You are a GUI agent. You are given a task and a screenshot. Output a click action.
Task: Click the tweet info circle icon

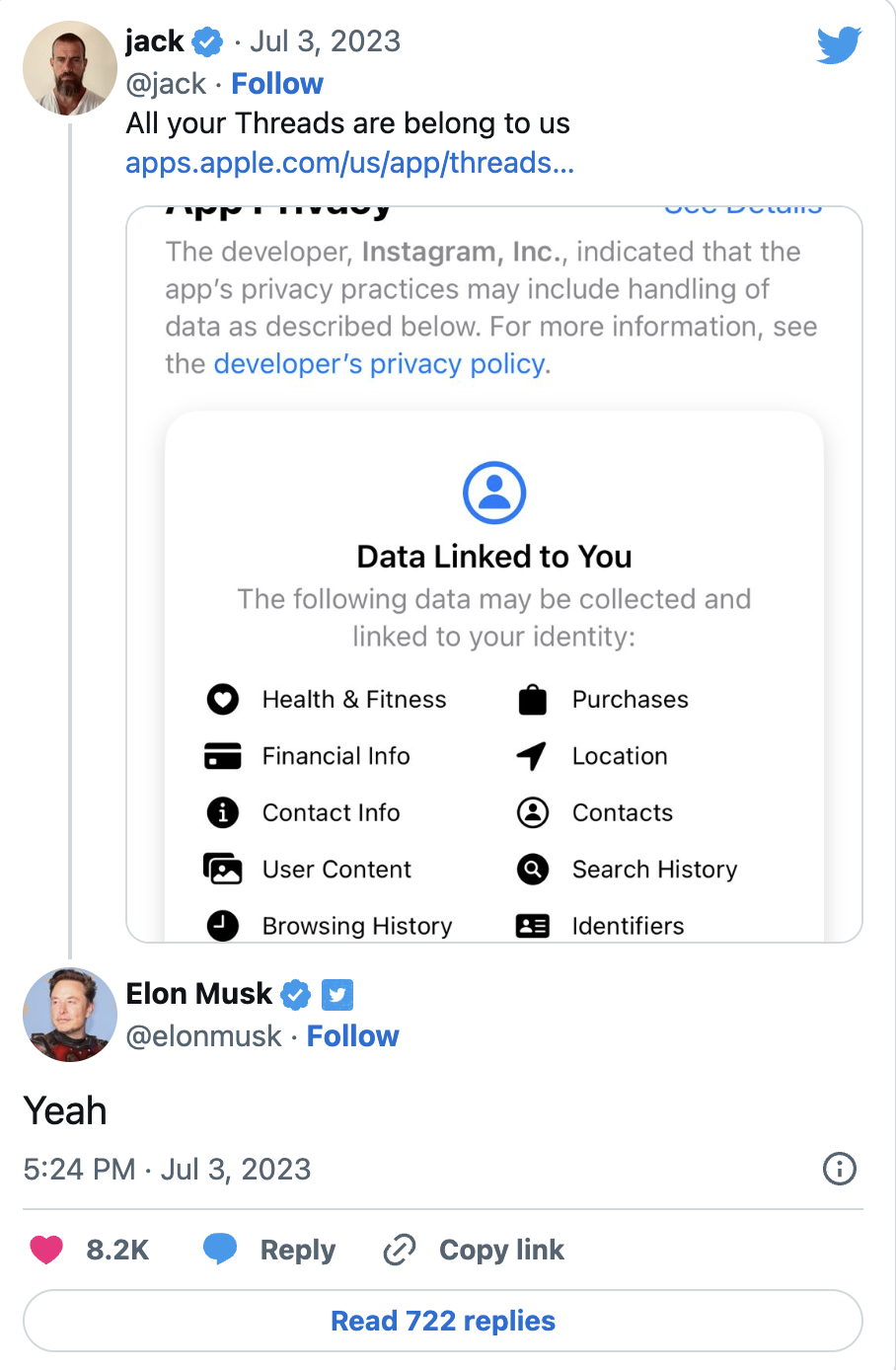tap(839, 1169)
